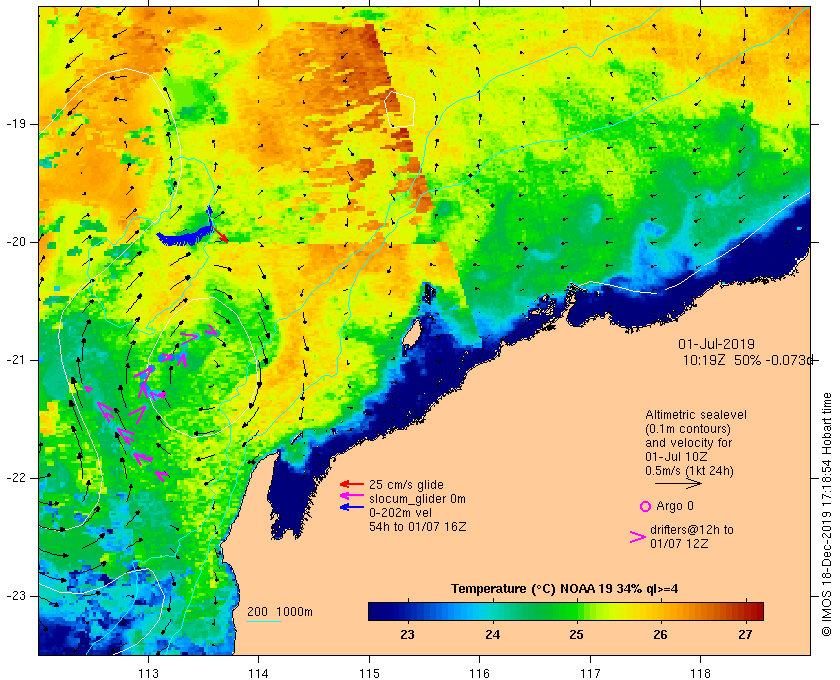Click the cyan 200 1000m isobath legend line
The height and width of the screenshot is (680, 840).
tap(264, 622)
